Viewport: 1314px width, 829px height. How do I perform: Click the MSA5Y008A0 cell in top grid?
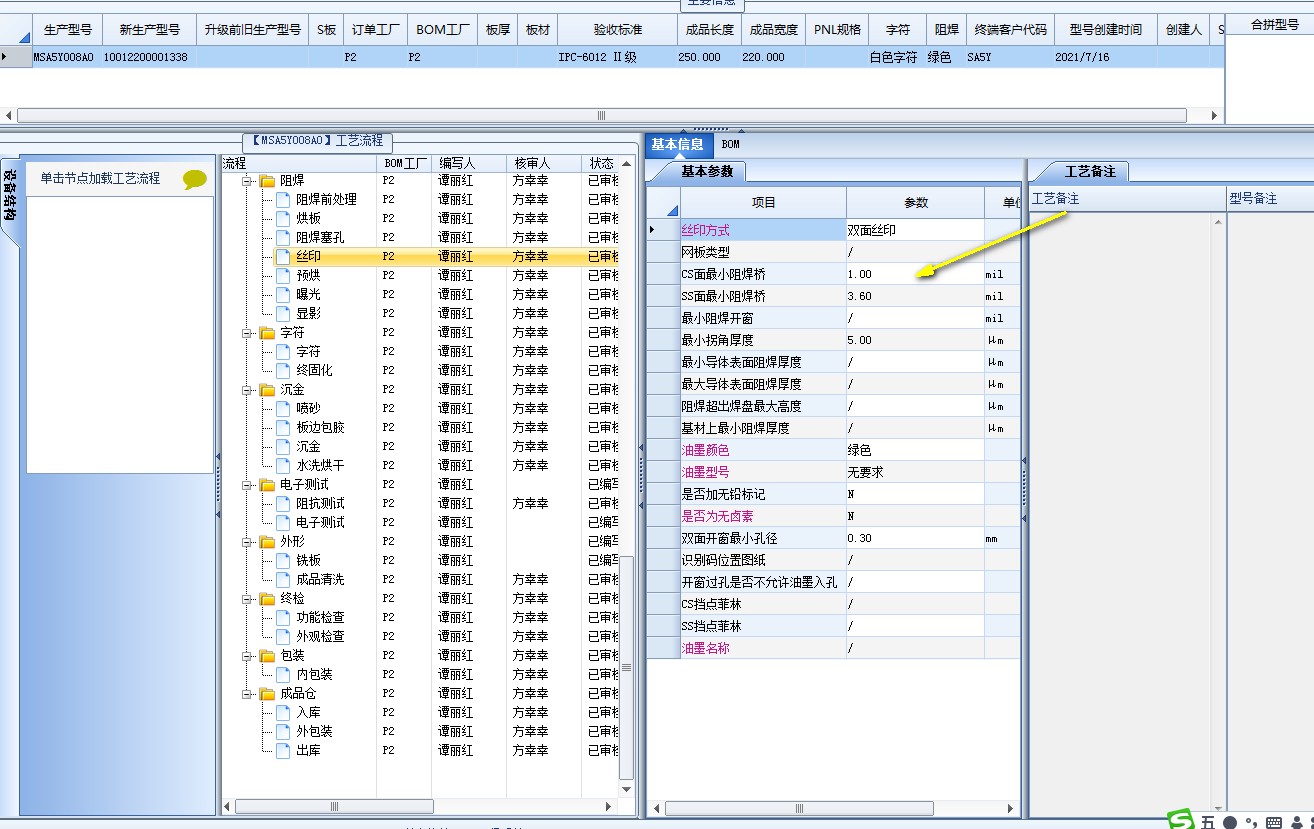(x=63, y=57)
